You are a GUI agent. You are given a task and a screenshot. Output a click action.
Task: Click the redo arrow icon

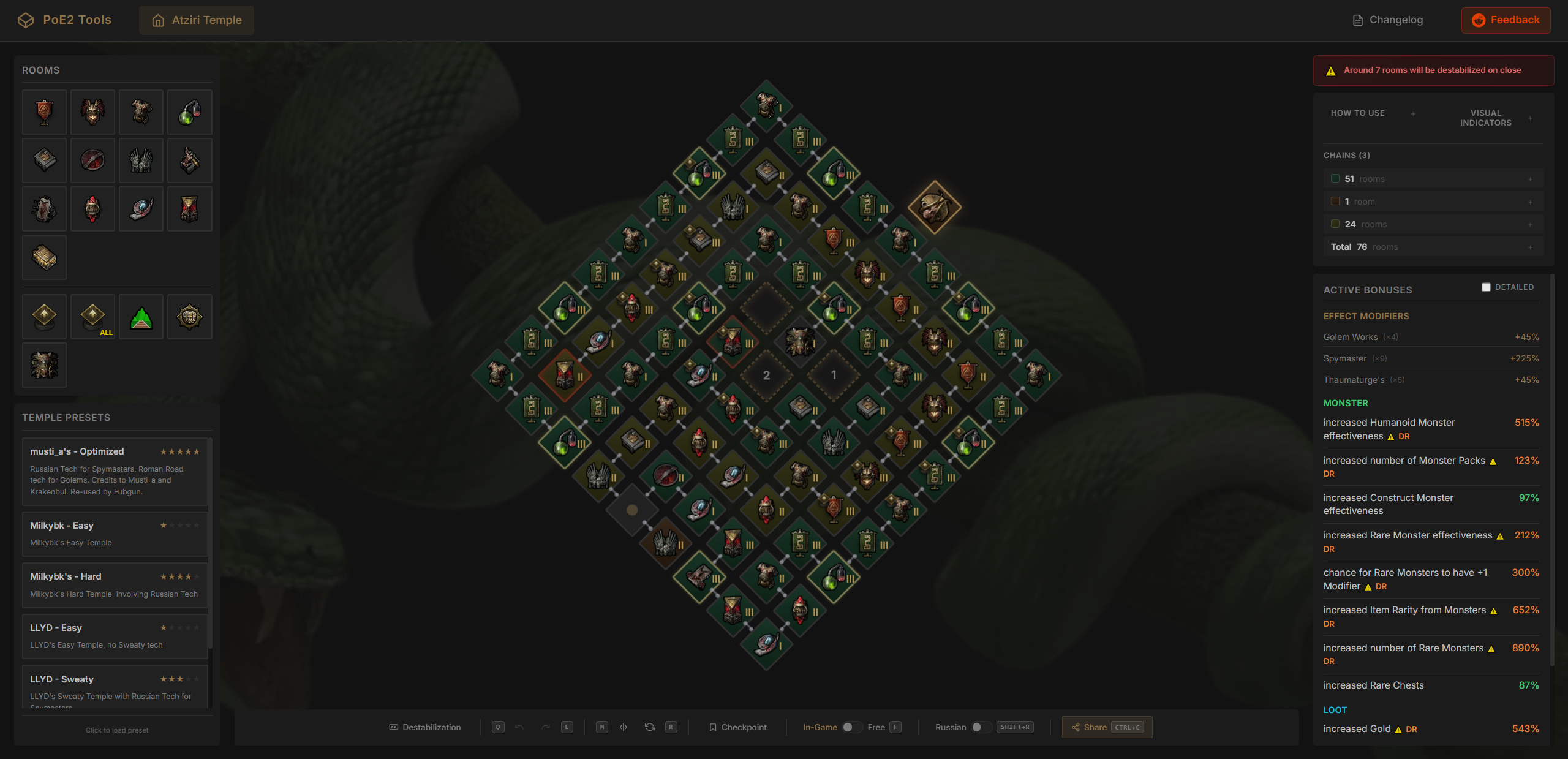(x=545, y=727)
